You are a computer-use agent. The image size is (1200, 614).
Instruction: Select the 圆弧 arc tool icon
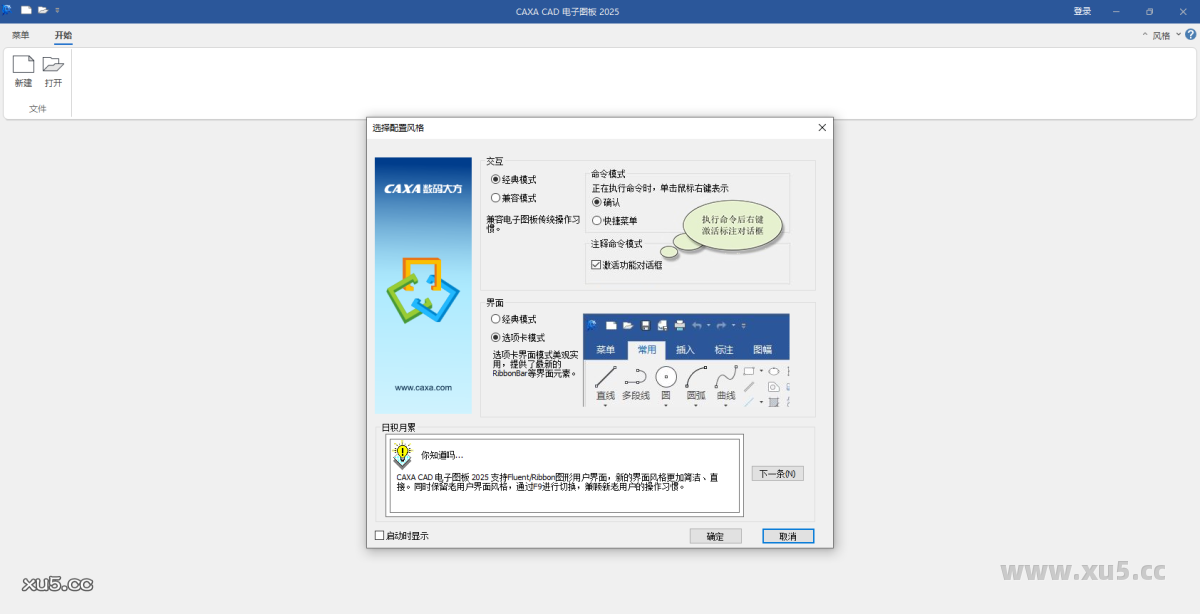point(695,378)
